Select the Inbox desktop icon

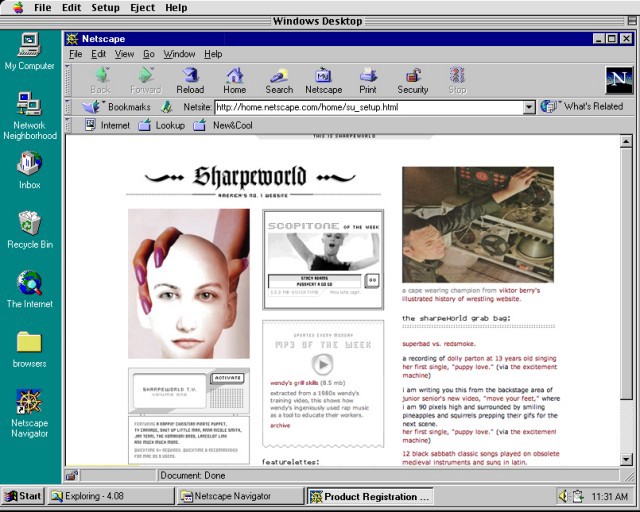tap(29, 171)
